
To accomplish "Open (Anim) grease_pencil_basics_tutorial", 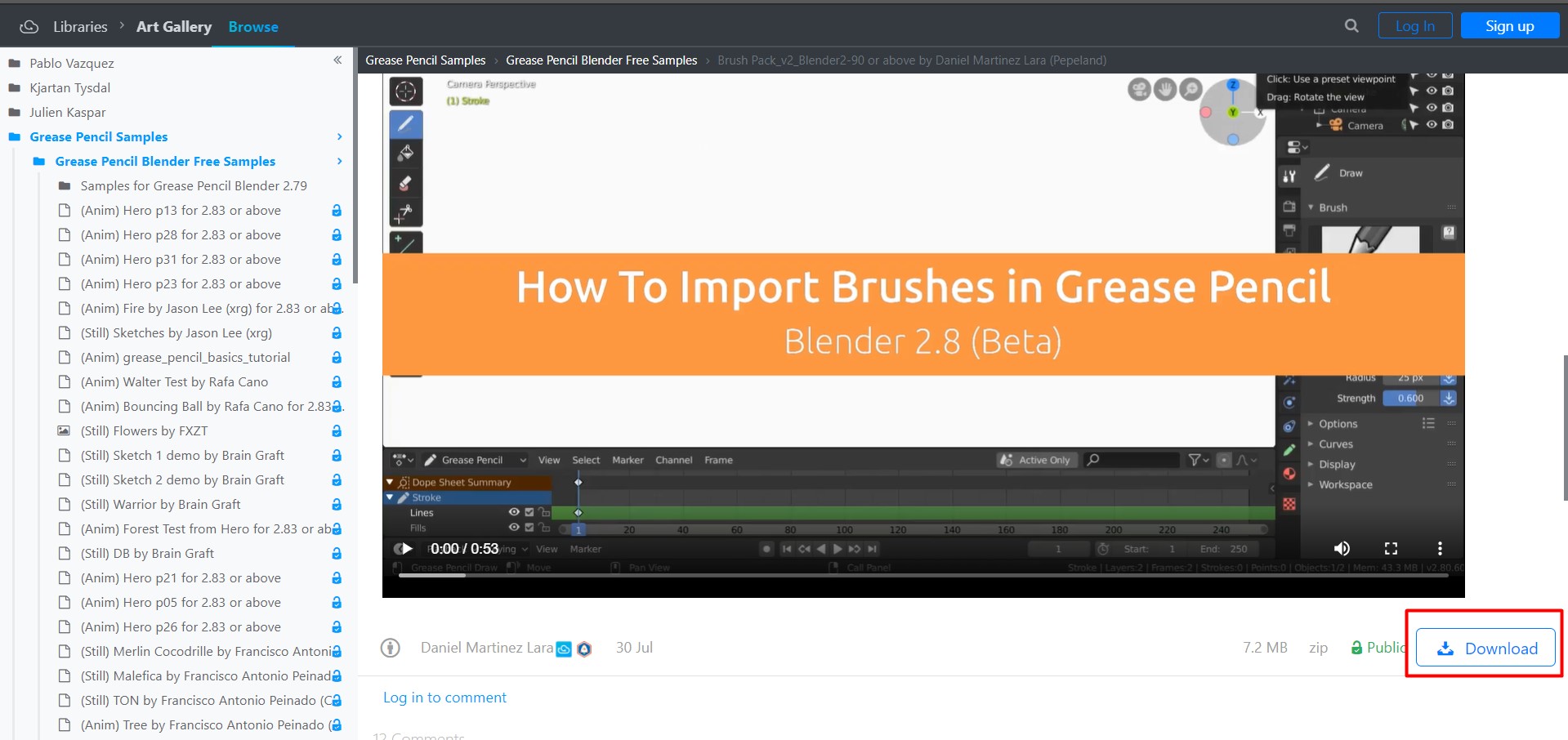I will pos(185,357).
